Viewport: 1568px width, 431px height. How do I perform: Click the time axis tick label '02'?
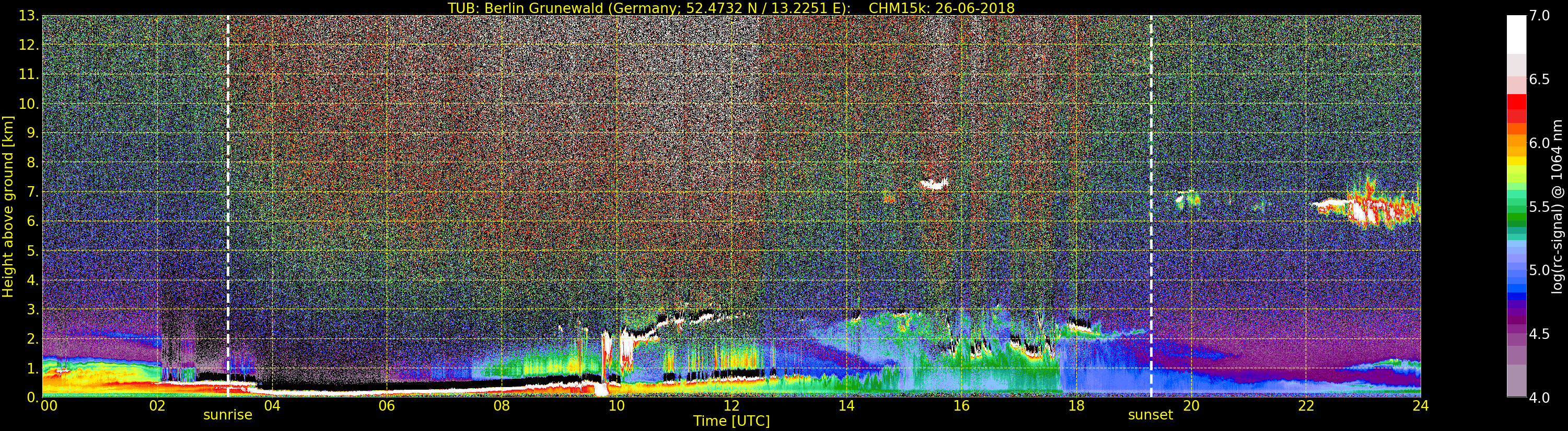158,406
